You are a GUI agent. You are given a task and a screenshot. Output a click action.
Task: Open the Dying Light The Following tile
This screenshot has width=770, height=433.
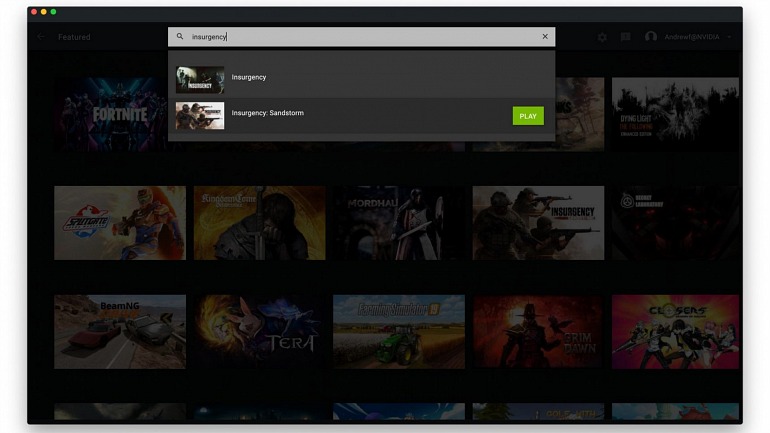(x=675, y=114)
